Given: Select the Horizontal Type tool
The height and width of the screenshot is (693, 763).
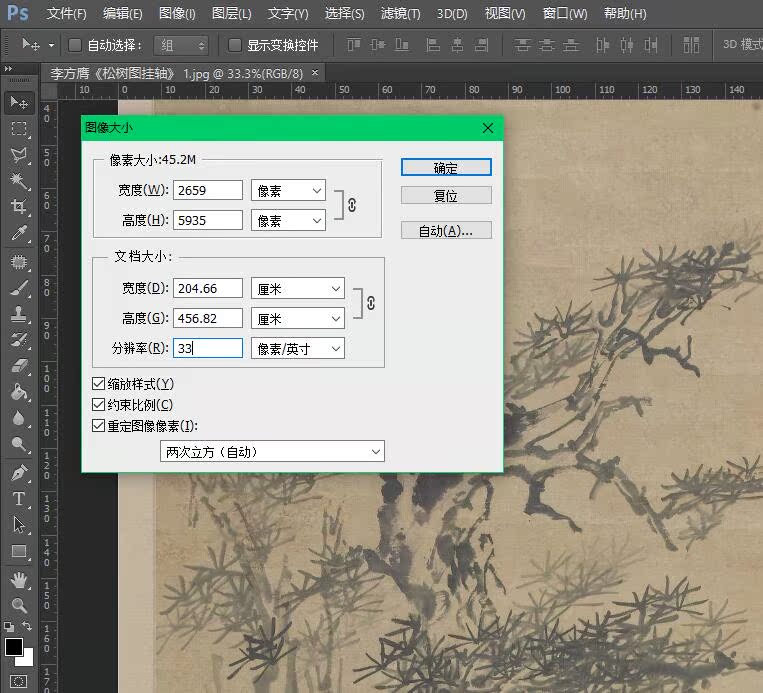Looking at the screenshot, I should (19, 498).
